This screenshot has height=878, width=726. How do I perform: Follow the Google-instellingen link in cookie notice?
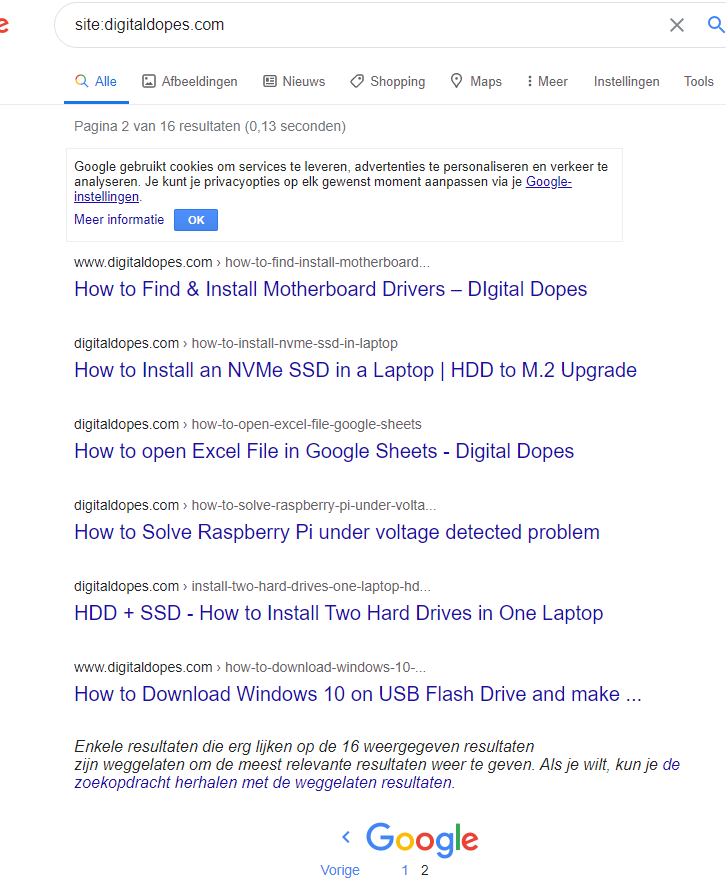pos(549,181)
